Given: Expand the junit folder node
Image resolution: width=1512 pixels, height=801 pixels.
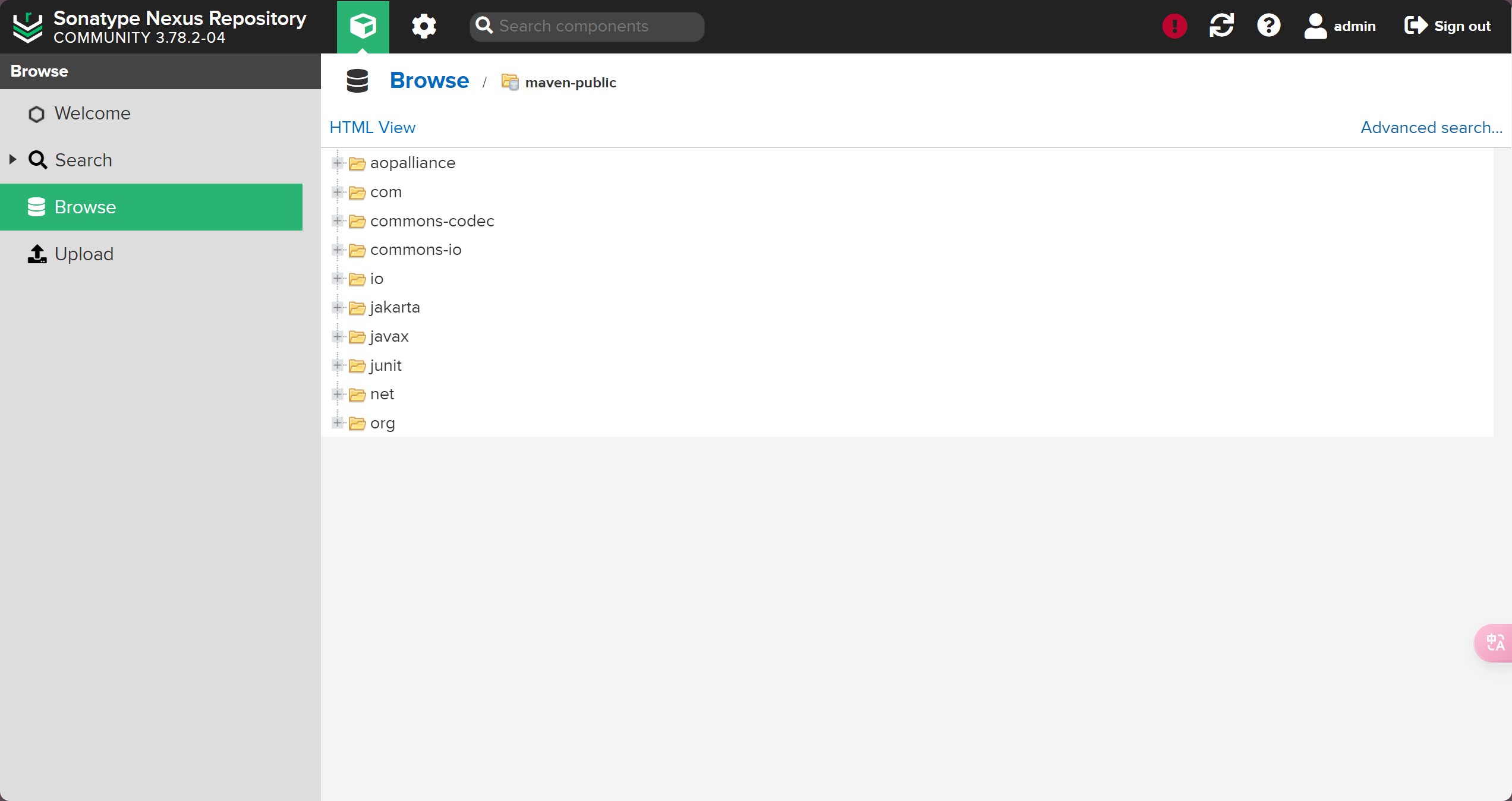Looking at the screenshot, I should pyautogui.click(x=338, y=365).
